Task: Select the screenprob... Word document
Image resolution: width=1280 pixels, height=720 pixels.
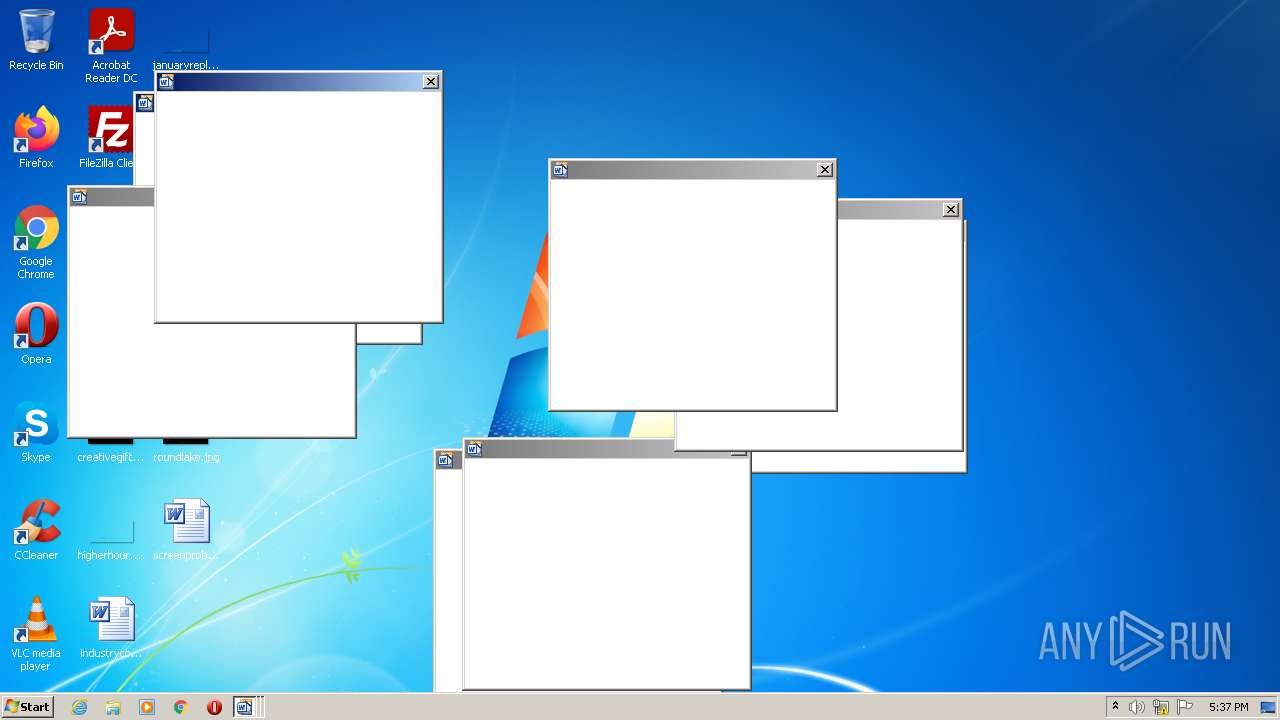Action: (x=186, y=530)
